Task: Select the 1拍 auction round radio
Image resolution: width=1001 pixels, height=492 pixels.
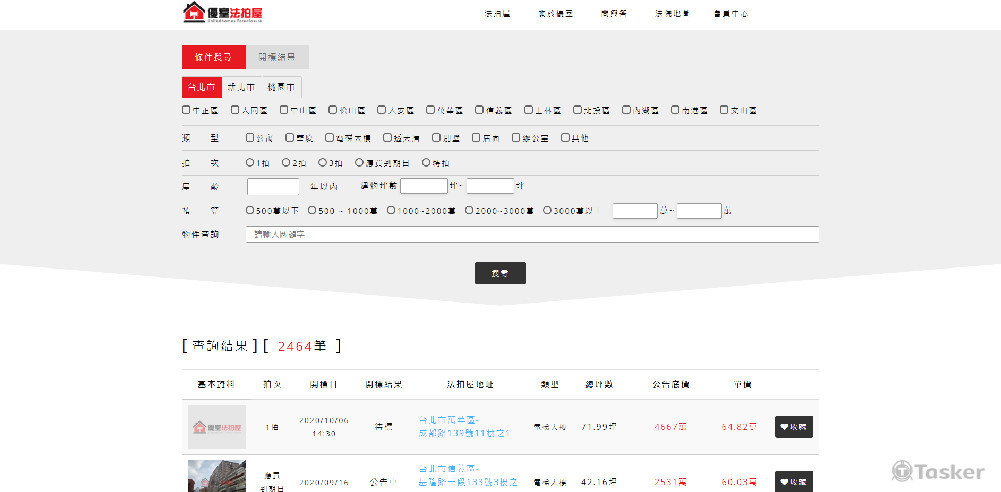Action: pos(250,162)
